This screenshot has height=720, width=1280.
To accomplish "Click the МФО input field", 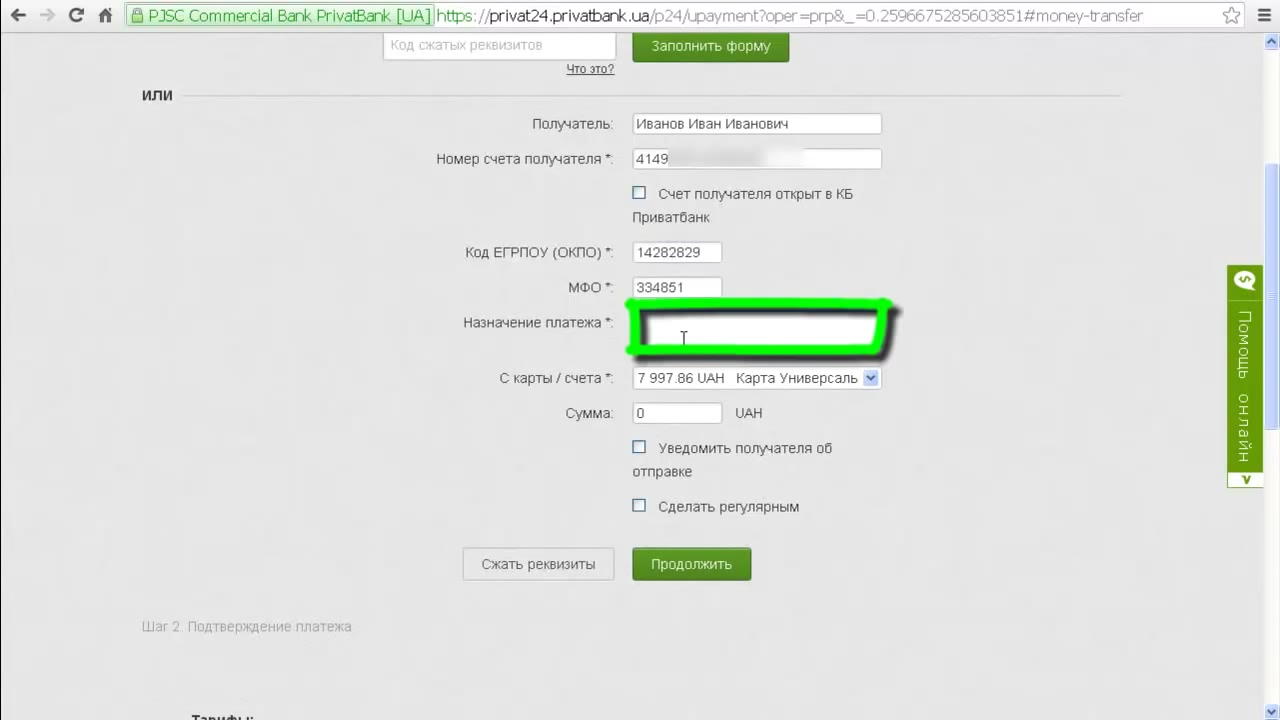I will point(677,288).
